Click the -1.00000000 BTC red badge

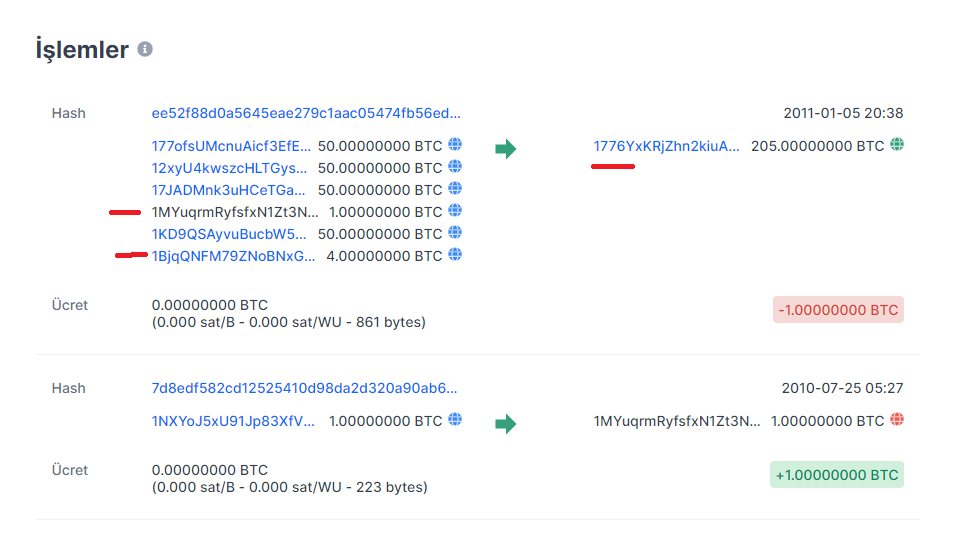tap(838, 310)
